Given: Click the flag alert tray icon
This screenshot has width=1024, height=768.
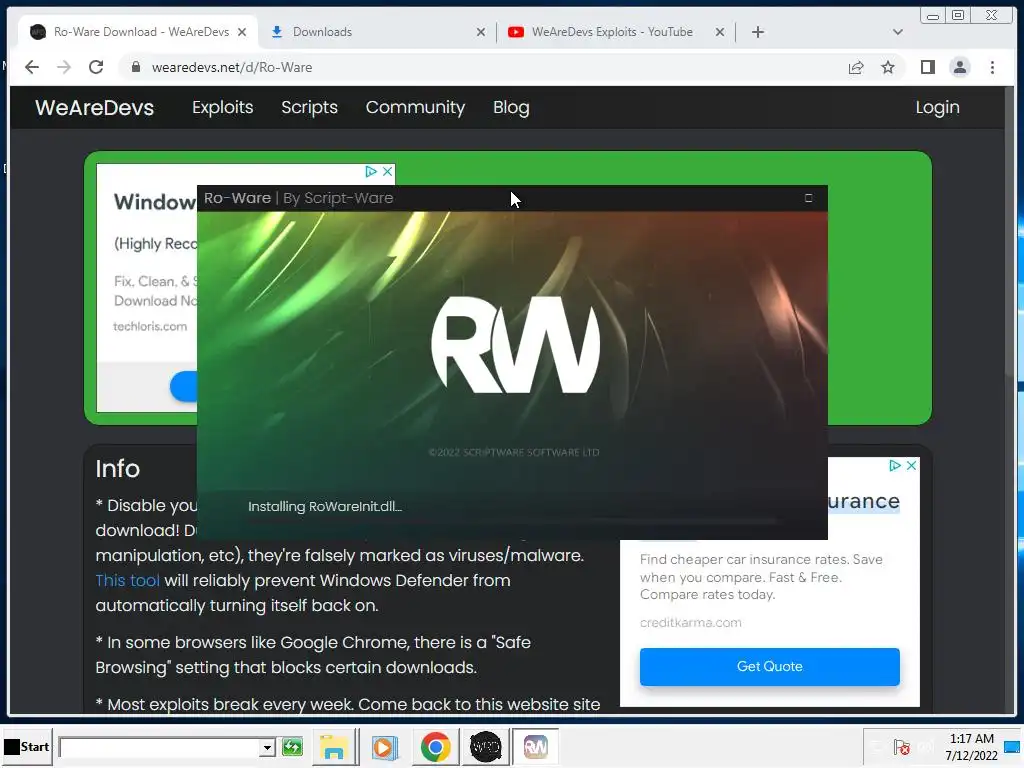Looking at the screenshot, I should (902, 747).
